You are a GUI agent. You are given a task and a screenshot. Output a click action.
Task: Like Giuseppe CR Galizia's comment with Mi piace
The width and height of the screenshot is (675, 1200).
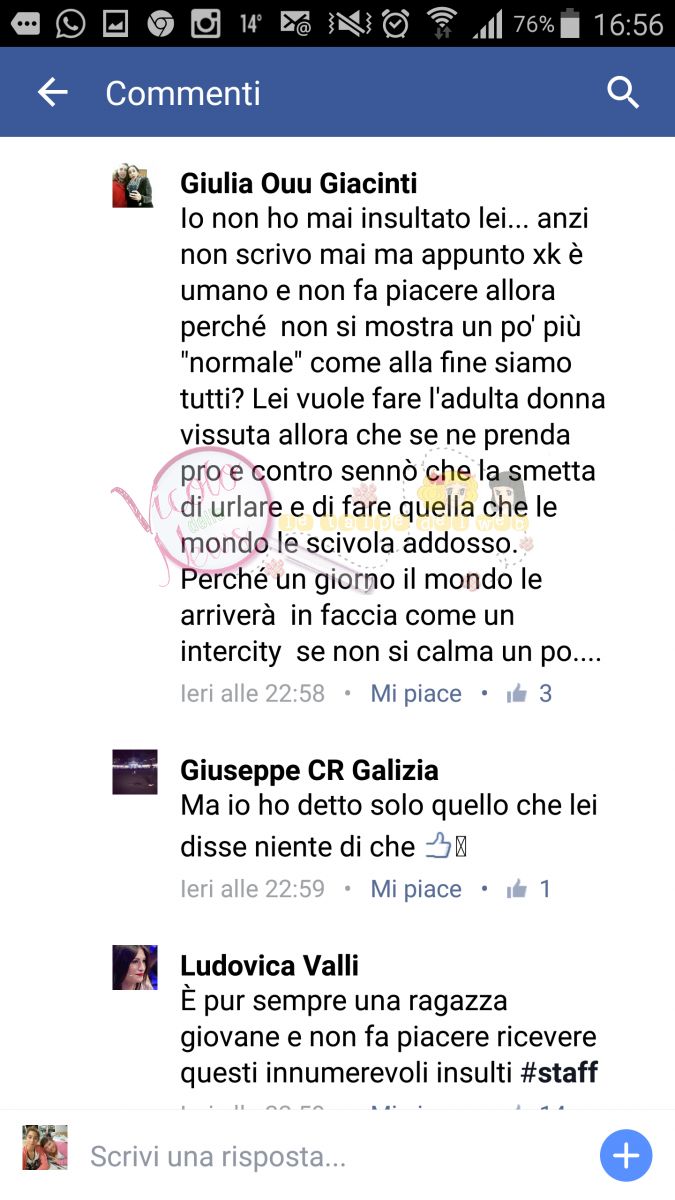416,889
